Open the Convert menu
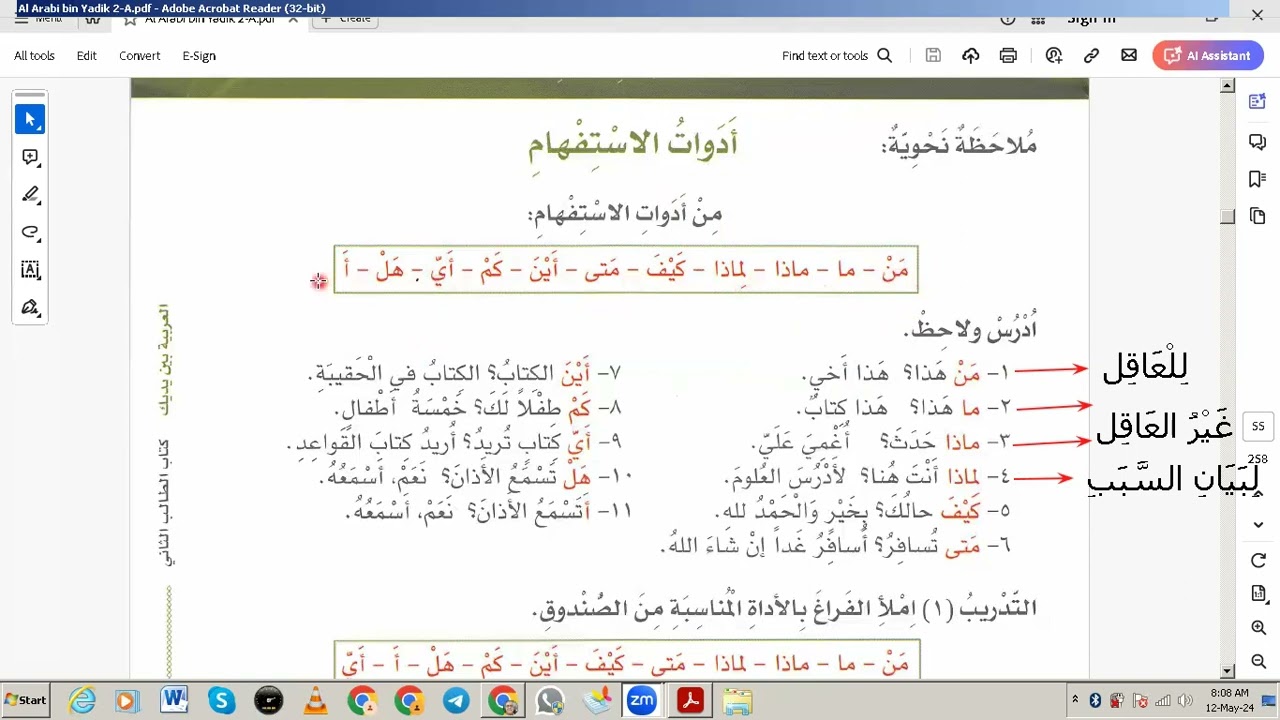Screen dimensions: 1280x720 (139, 56)
